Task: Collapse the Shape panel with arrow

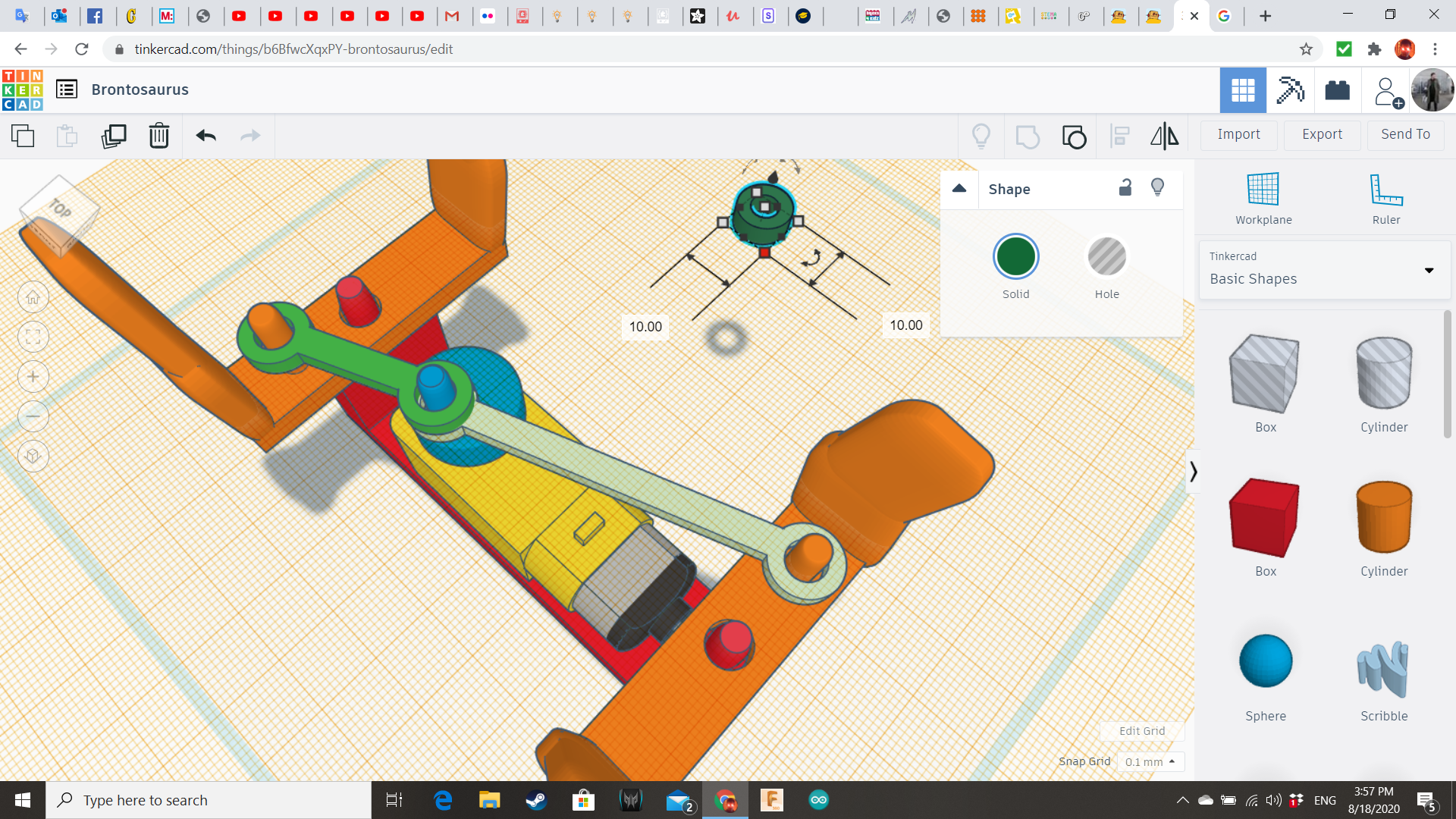Action: [x=959, y=189]
